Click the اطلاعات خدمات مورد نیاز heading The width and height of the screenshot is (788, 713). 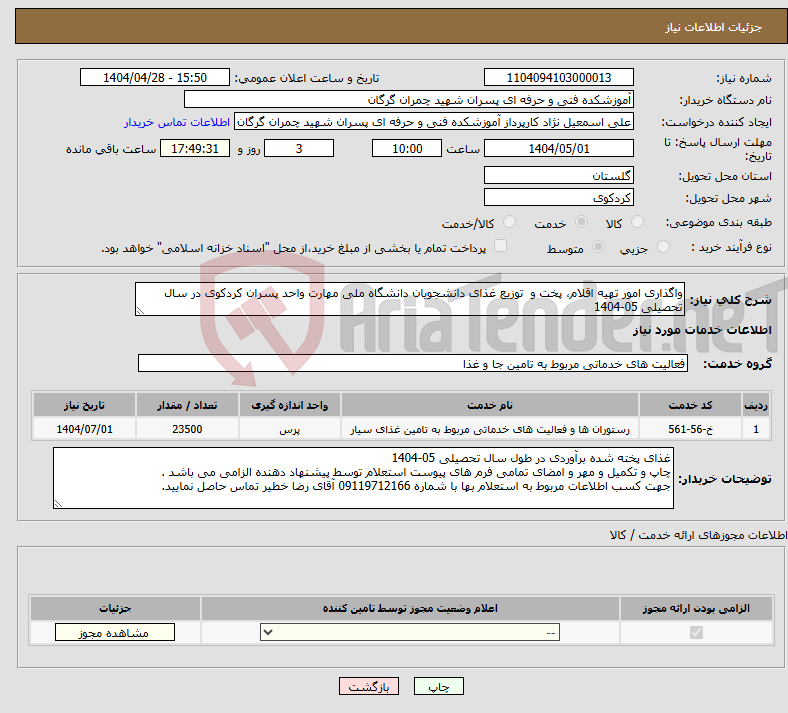click(702, 330)
